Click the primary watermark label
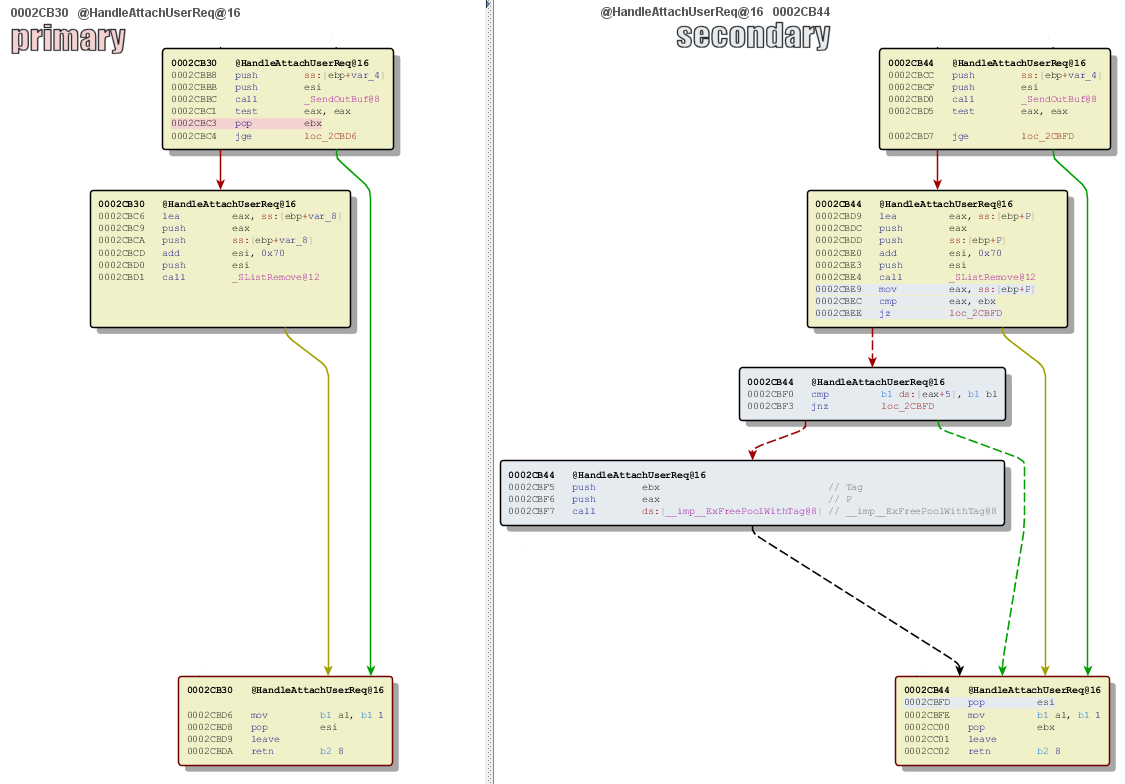The height and width of the screenshot is (784, 1125). coord(67,41)
